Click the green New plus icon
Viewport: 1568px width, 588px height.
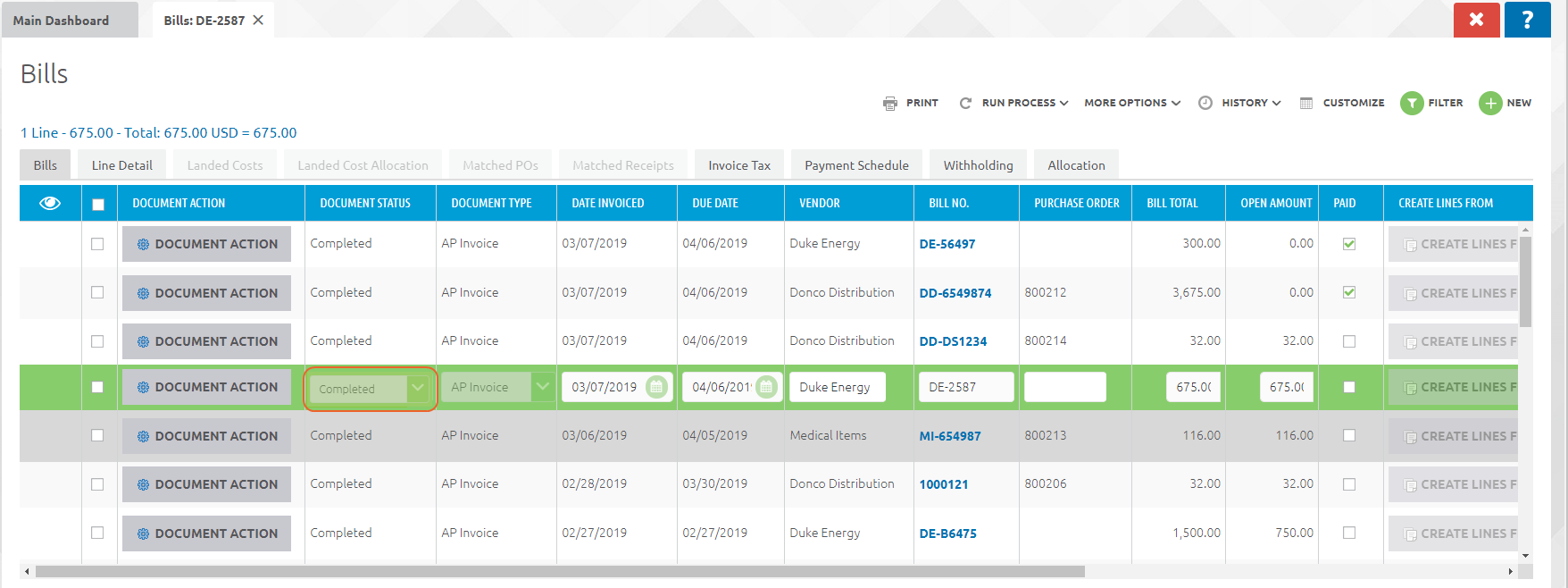point(1490,103)
